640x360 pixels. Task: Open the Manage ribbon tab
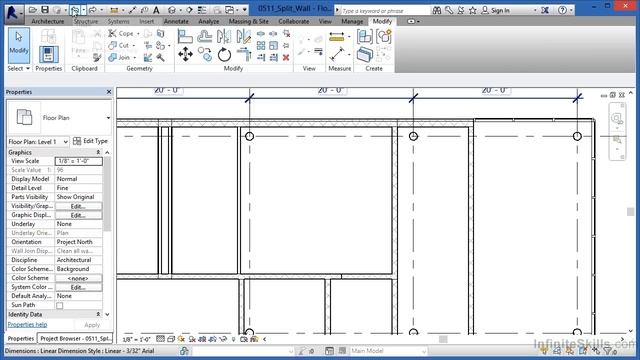(352, 21)
